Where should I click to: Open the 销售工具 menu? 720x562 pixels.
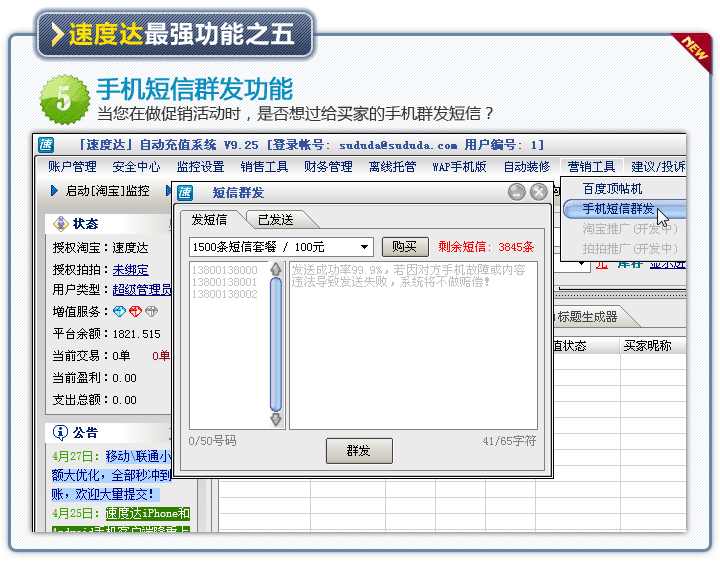(x=264, y=167)
